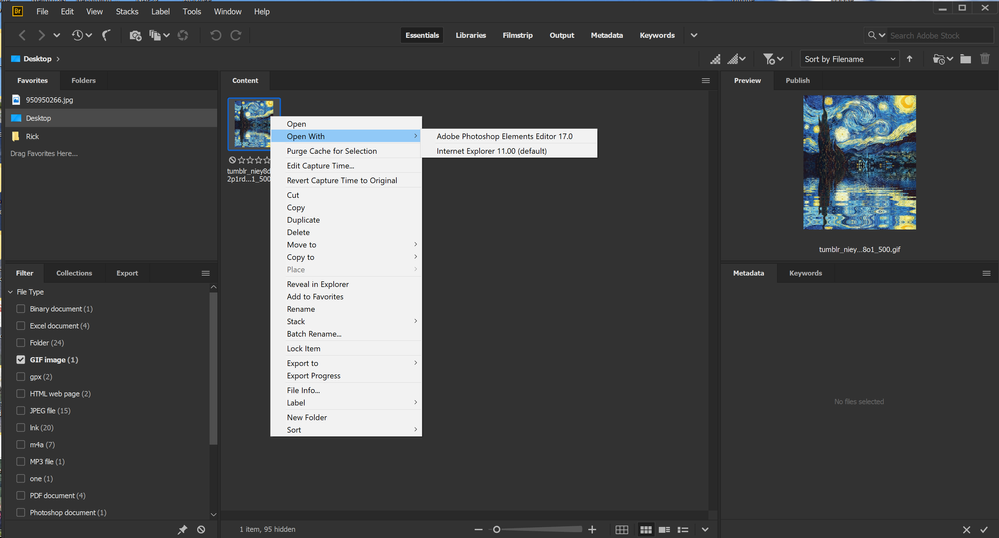Check the JPEG file (15) filter

coord(21,411)
